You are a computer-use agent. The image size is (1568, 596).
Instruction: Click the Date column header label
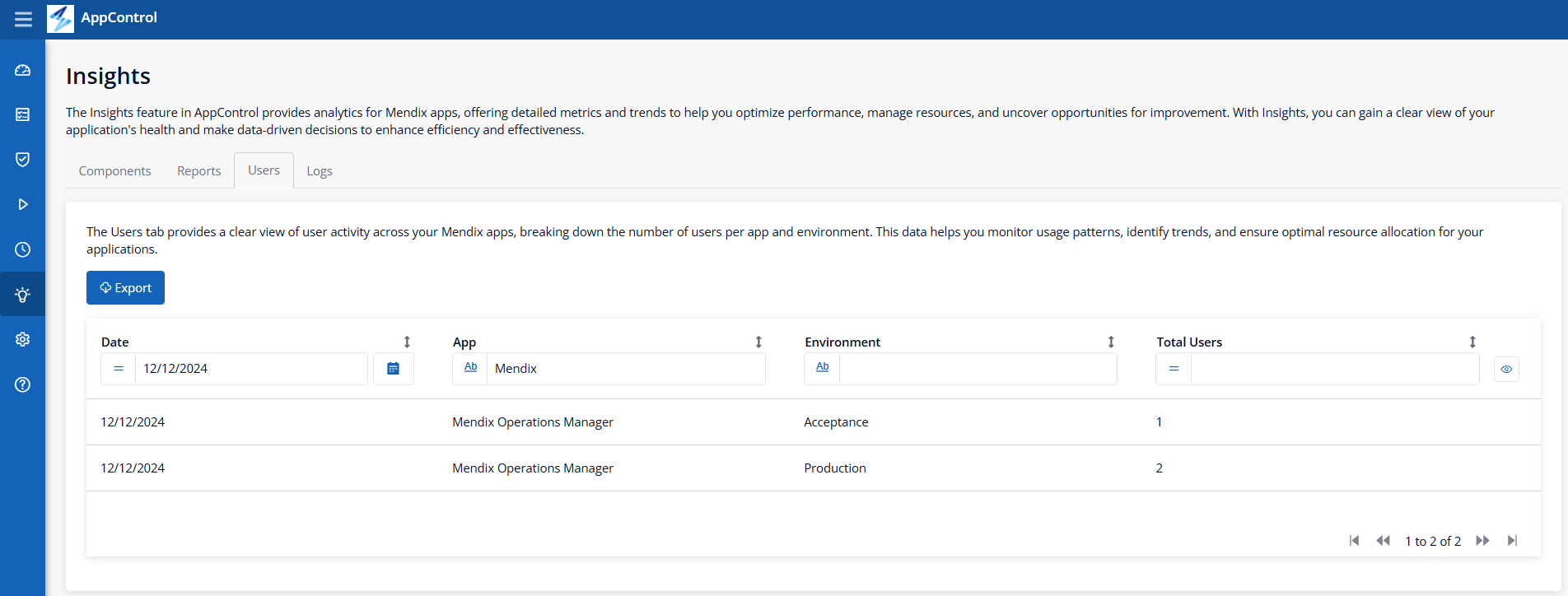click(x=115, y=342)
